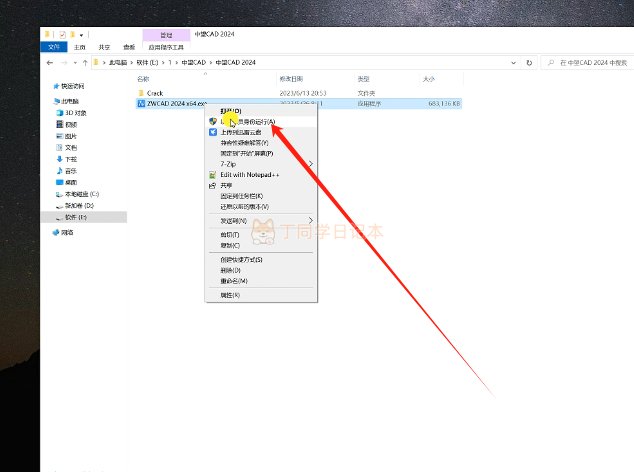The width and height of the screenshot is (634, 472).
Task: Click the Xunlei cloud upload icon
Action: coord(213,132)
